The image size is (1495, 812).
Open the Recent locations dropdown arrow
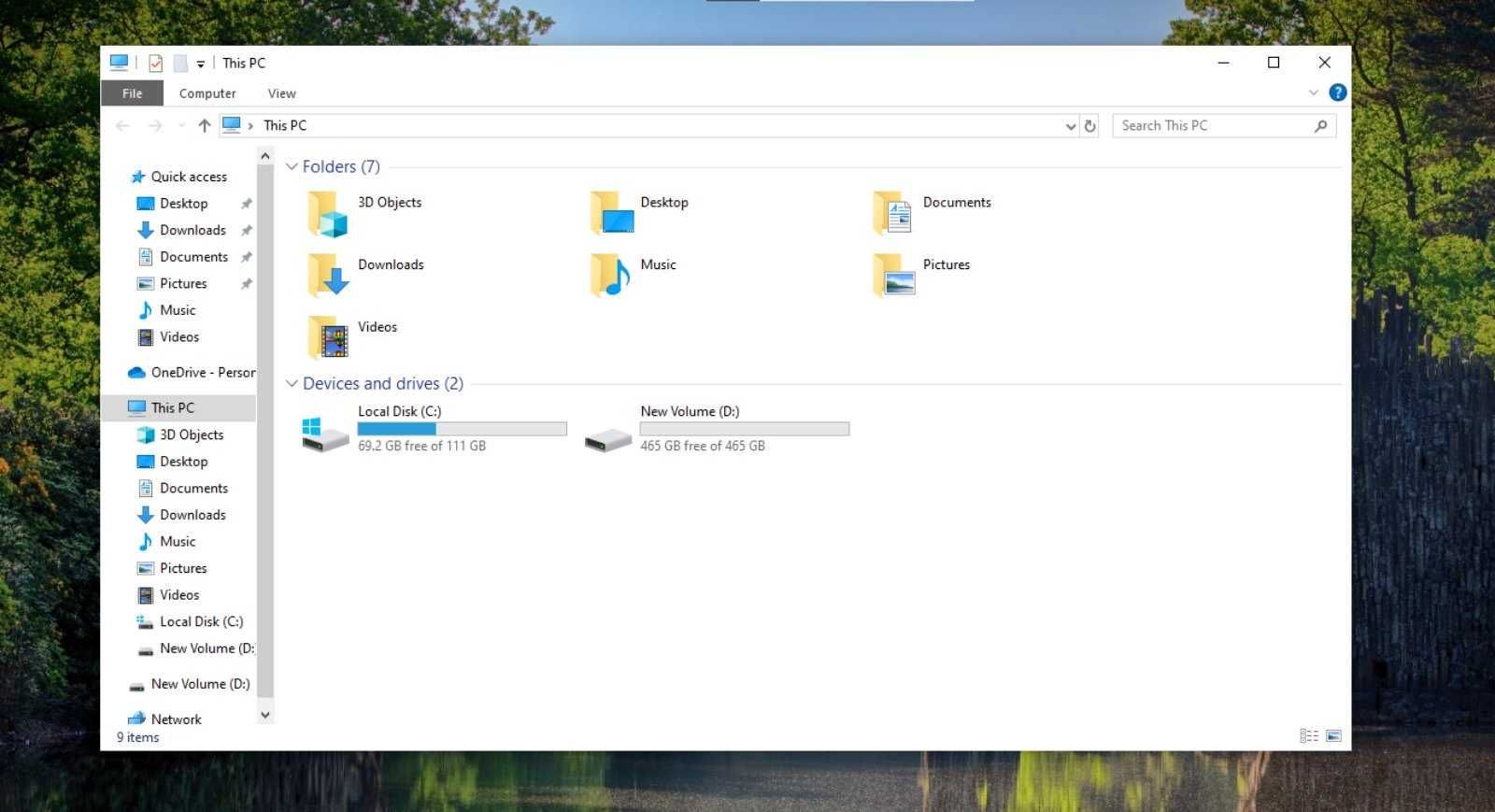point(181,125)
